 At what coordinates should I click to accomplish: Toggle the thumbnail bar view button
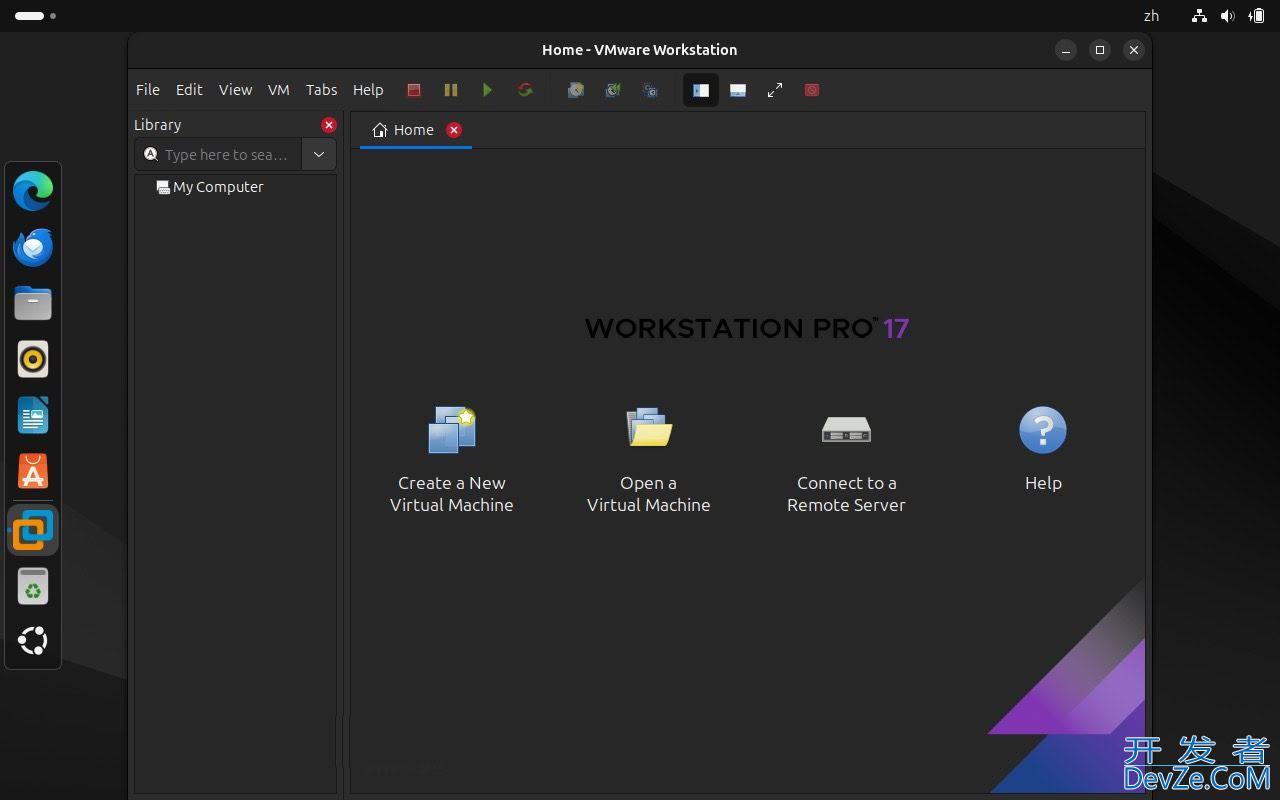click(x=738, y=90)
